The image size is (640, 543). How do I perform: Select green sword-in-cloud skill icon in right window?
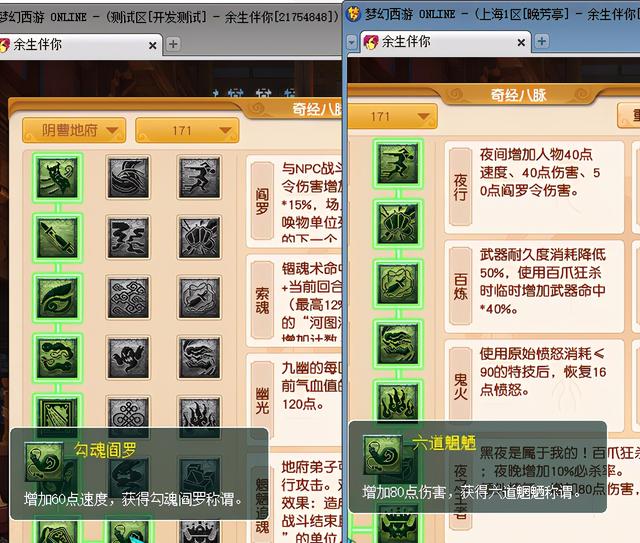point(398,284)
